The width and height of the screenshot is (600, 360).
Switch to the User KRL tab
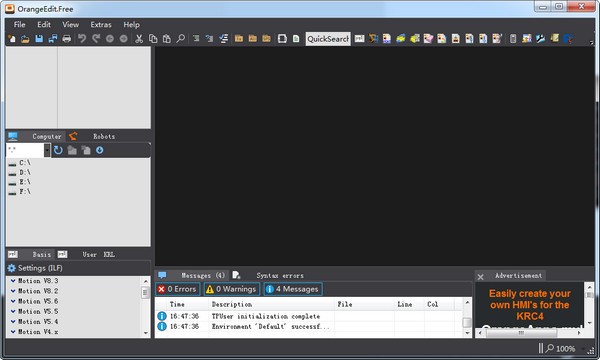point(98,255)
